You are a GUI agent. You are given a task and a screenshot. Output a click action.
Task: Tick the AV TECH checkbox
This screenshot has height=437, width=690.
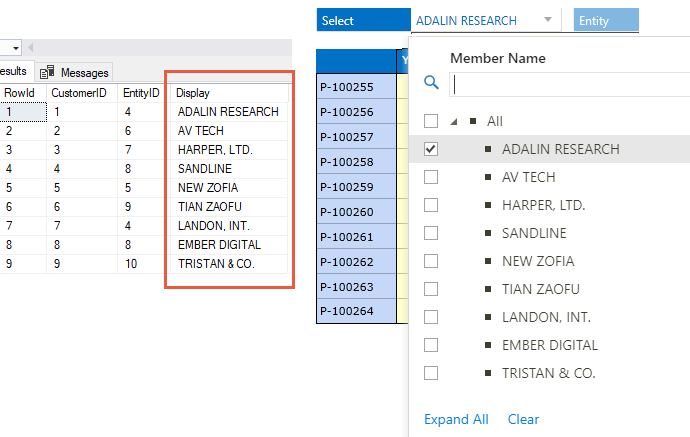tap(431, 177)
